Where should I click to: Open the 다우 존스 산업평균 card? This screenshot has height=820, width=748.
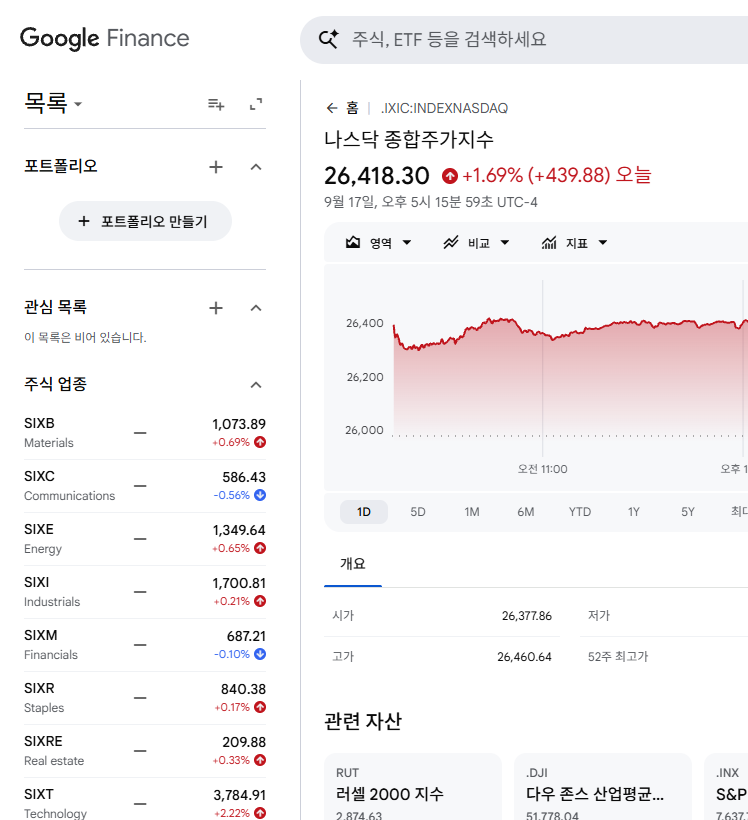pos(603,787)
